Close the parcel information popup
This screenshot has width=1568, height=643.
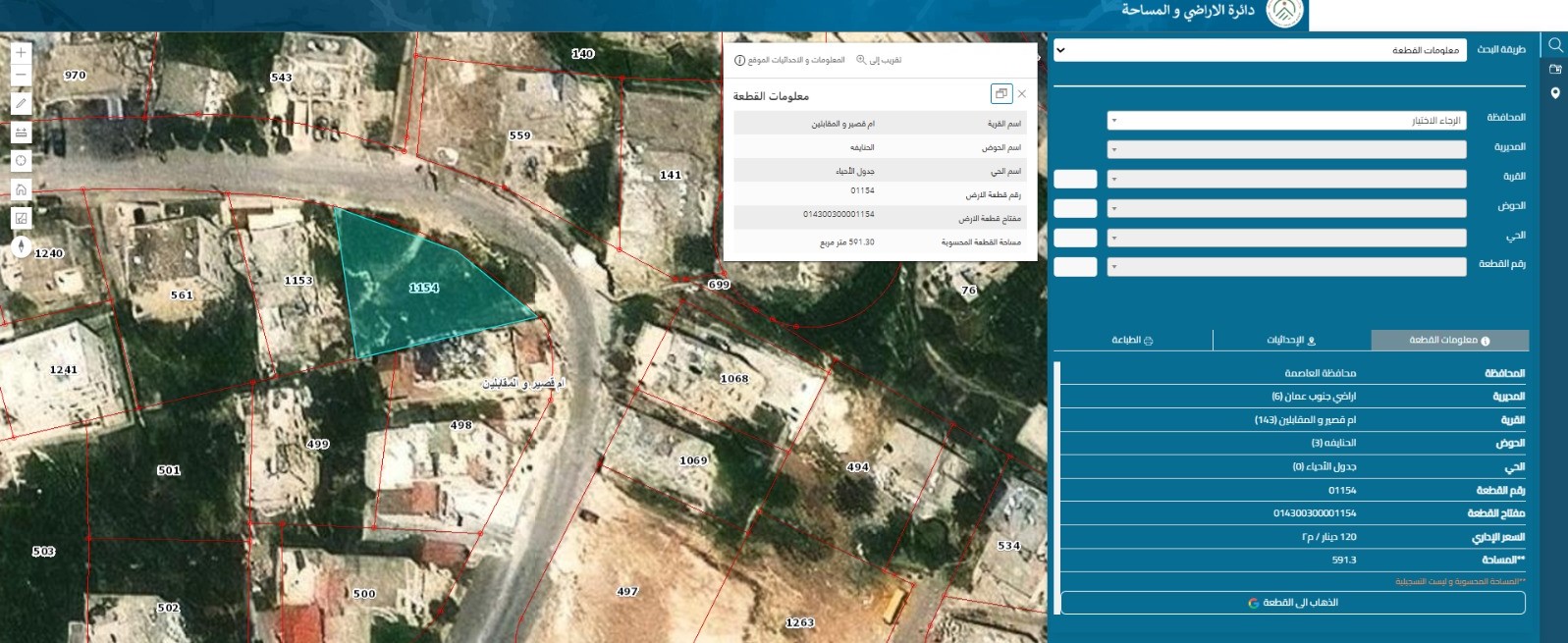pos(1022,94)
